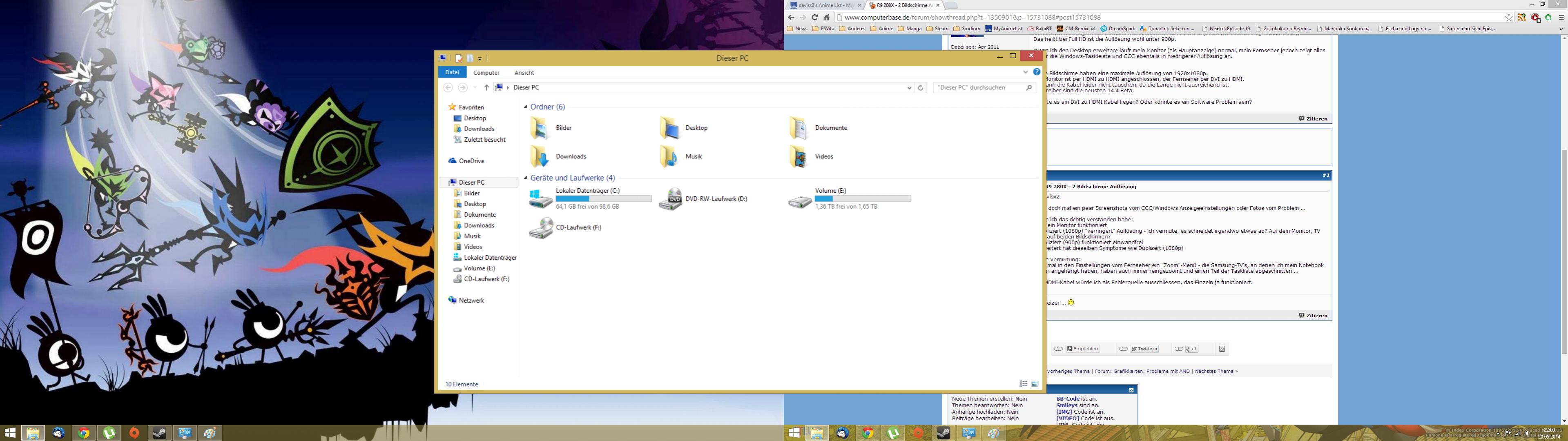Click the refresh button beside address bar
1568x441 pixels.
click(x=920, y=88)
